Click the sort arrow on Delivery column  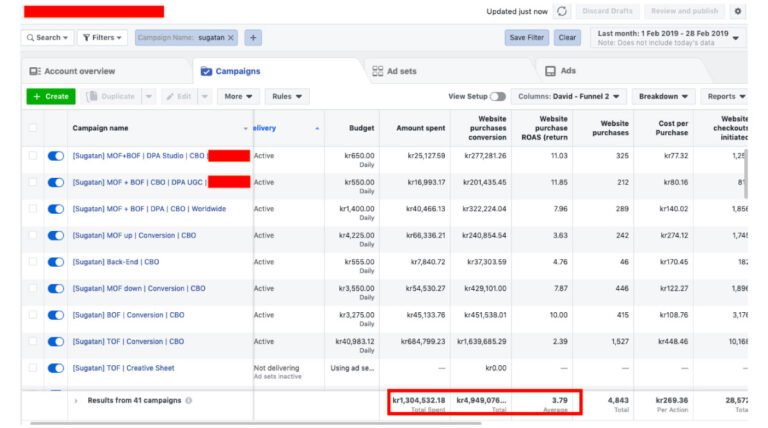tap(317, 128)
